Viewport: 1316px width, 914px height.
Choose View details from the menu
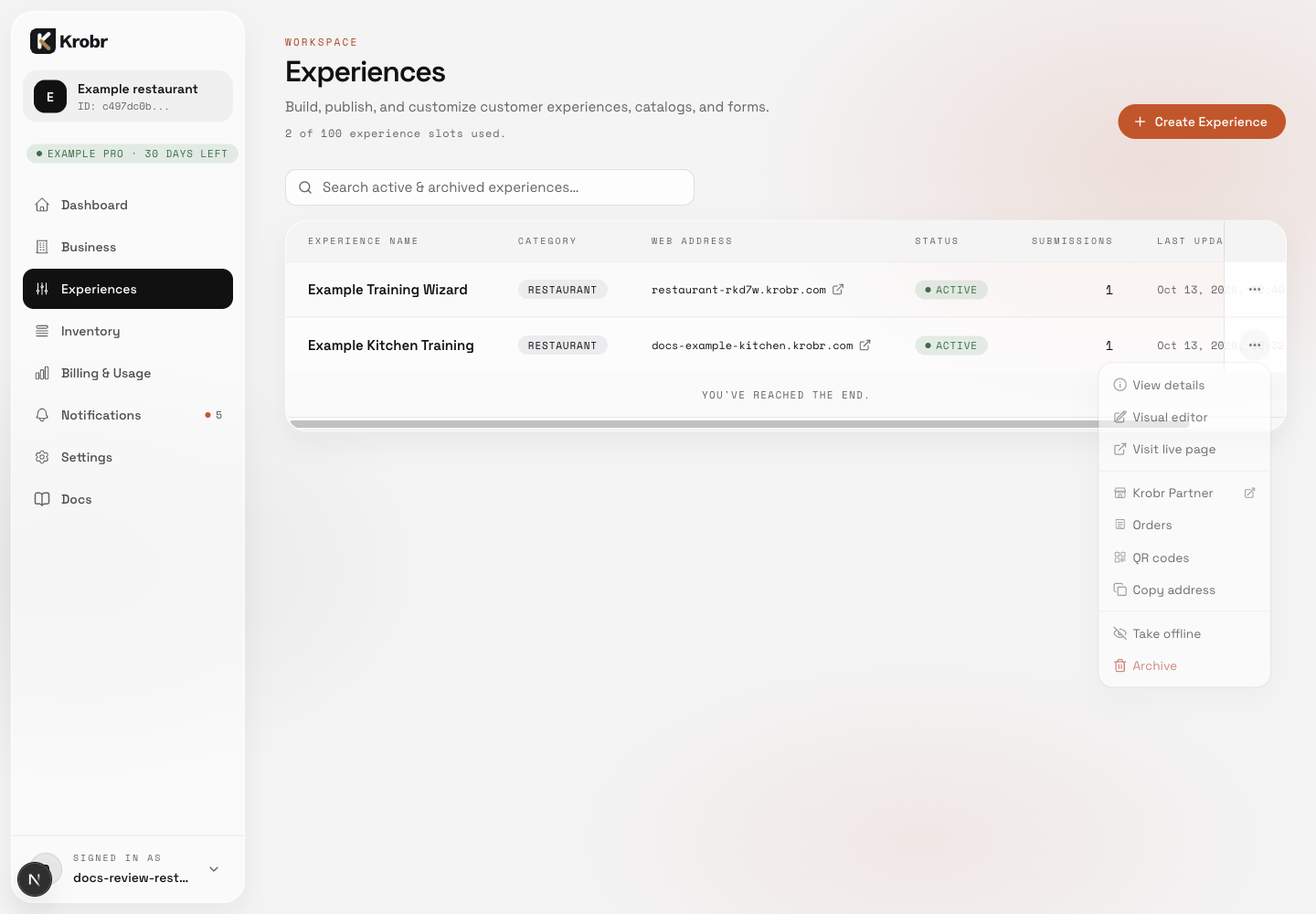pos(1184,385)
